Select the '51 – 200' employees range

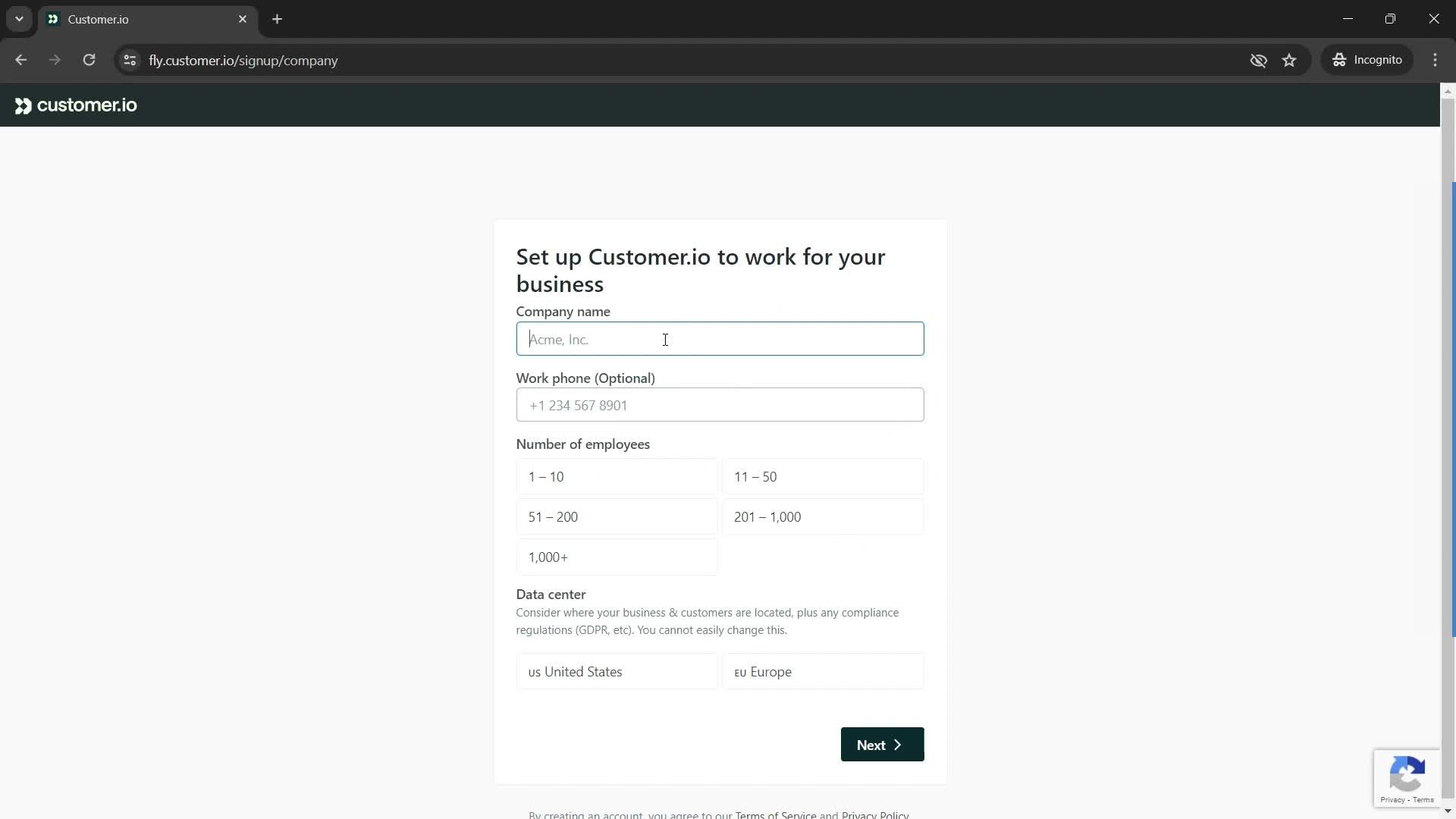[x=618, y=519]
